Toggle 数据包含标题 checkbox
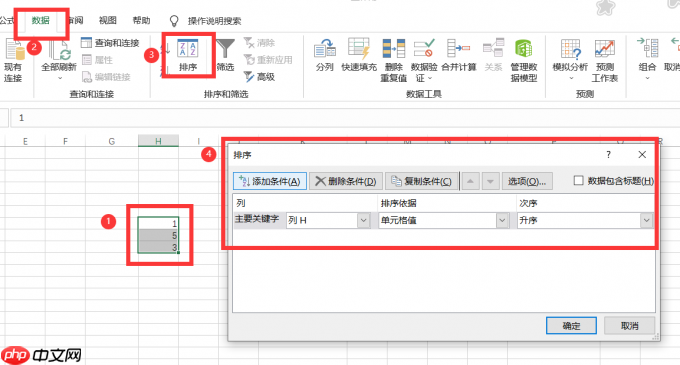The height and width of the screenshot is (365, 680). coord(579,180)
